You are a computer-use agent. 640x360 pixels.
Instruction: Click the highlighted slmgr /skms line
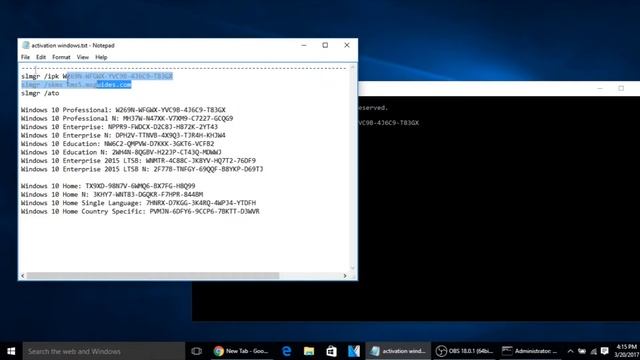pos(76,84)
